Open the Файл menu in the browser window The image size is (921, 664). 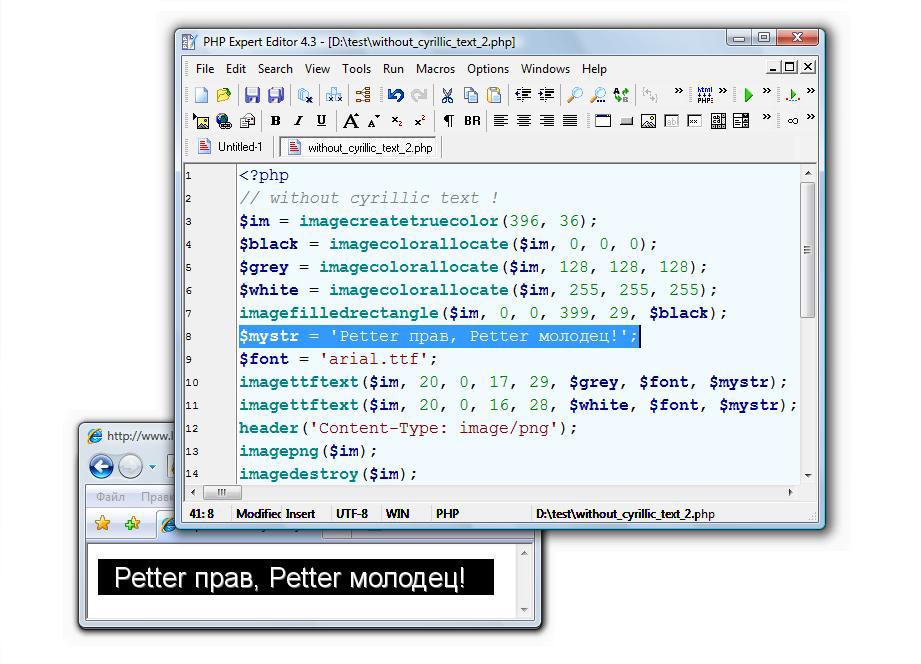click(110, 497)
